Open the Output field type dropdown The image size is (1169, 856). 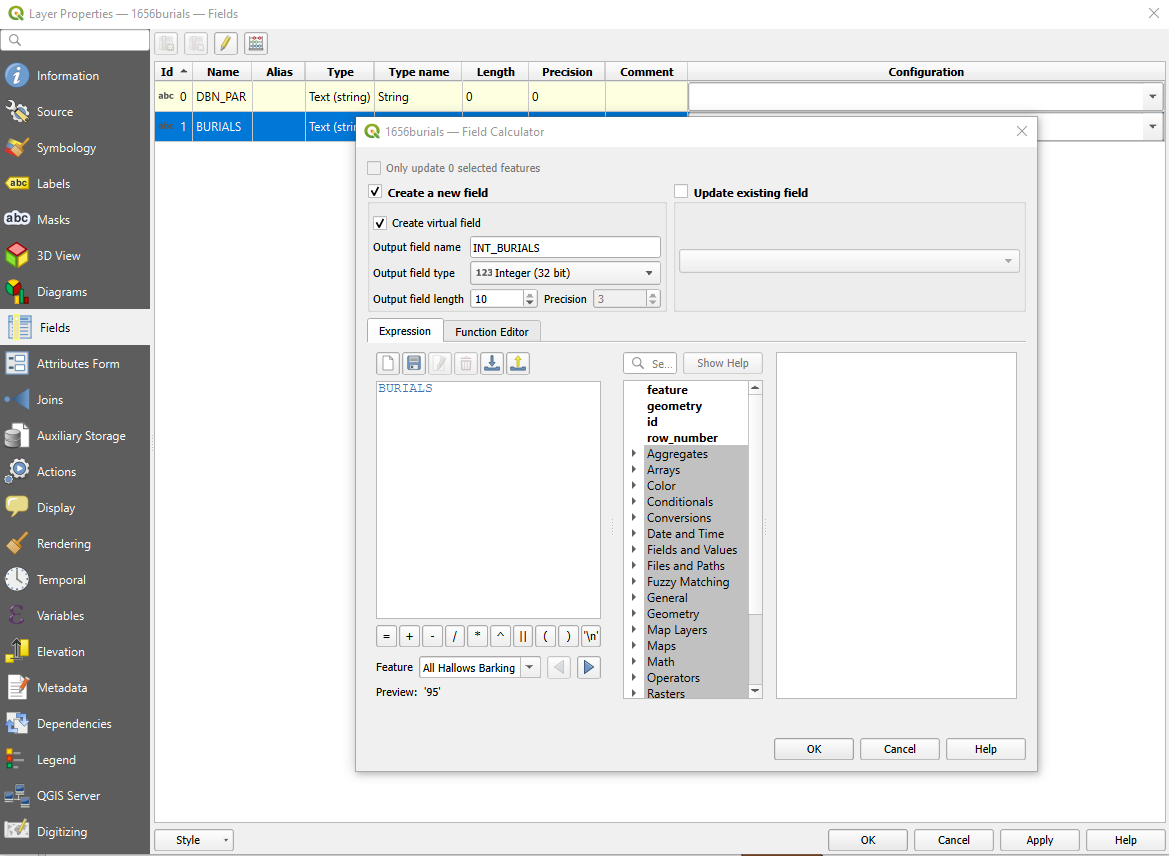pyautogui.click(x=564, y=272)
